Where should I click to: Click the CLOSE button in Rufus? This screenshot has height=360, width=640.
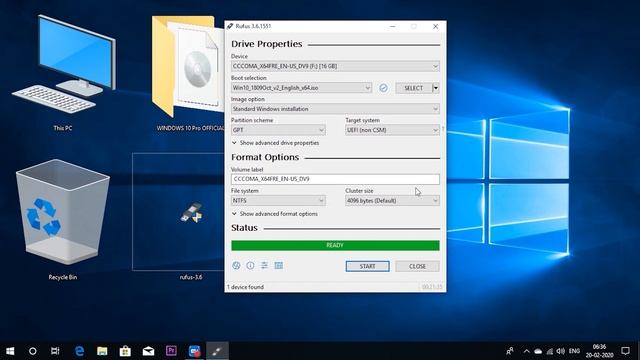pos(417,266)
